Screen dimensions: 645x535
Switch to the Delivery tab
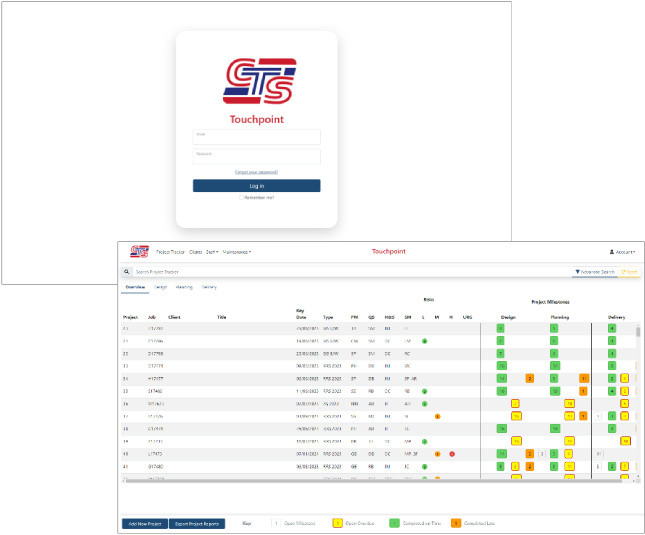(x=209, y=287)
